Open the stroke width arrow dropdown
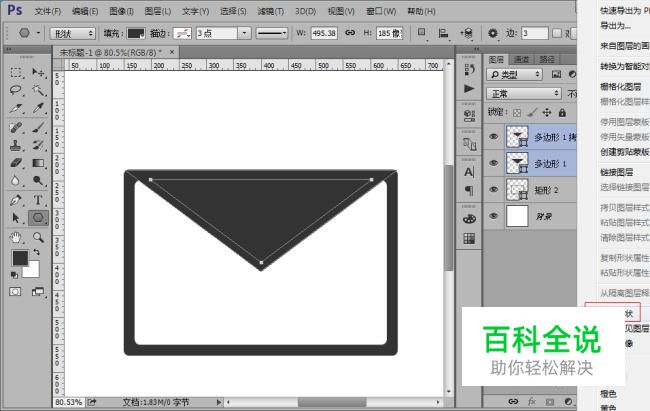Image resolution: width=650 pixels, height=411 pixels. 244,33
